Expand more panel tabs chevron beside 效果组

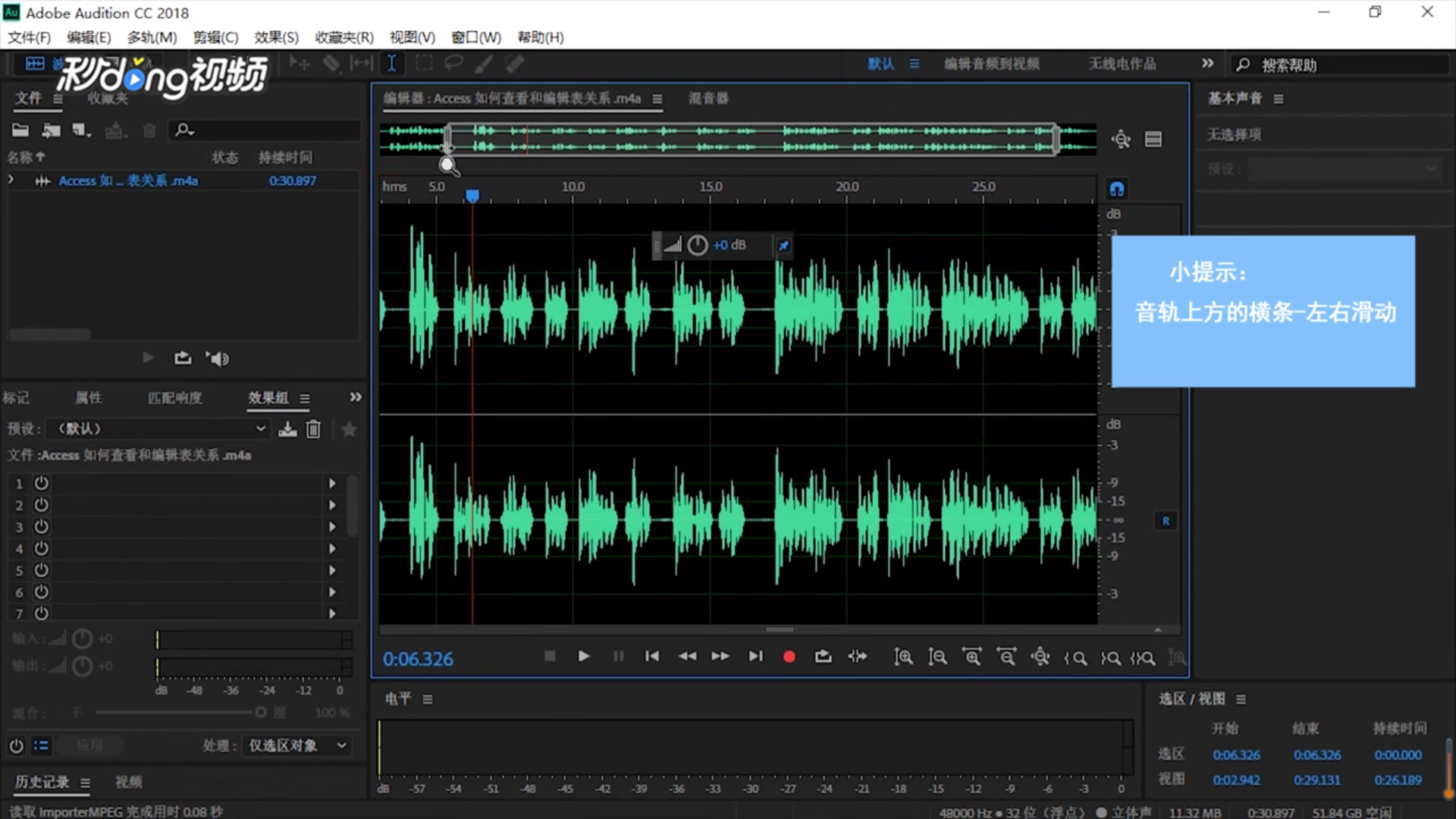(355, 397)
